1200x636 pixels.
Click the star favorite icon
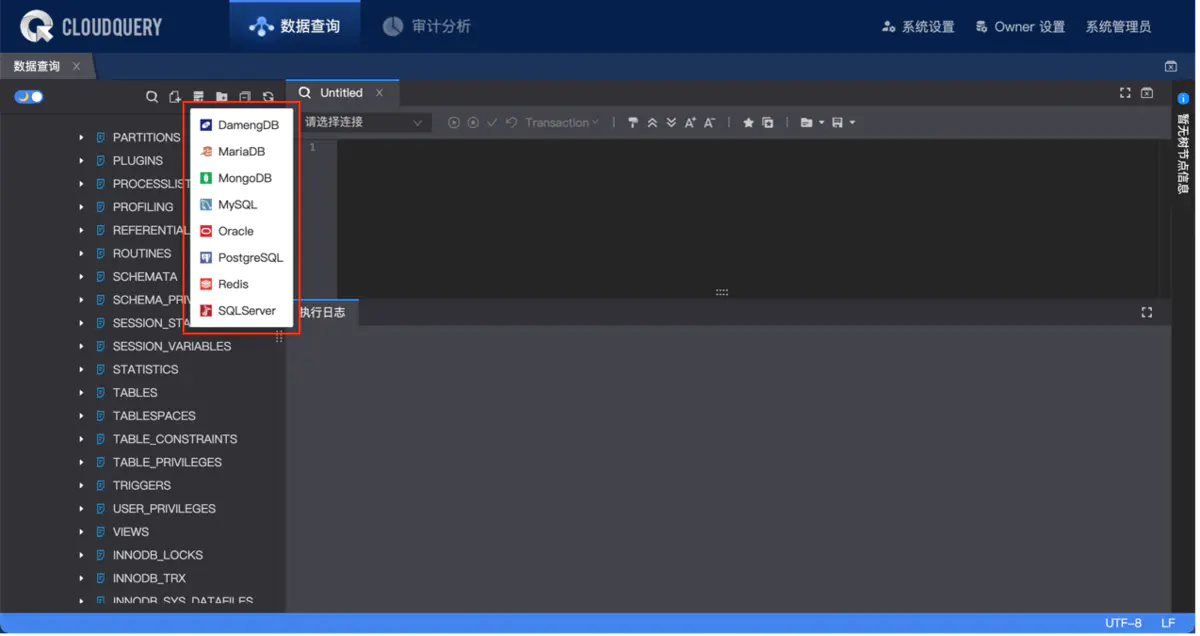point(748,123)
